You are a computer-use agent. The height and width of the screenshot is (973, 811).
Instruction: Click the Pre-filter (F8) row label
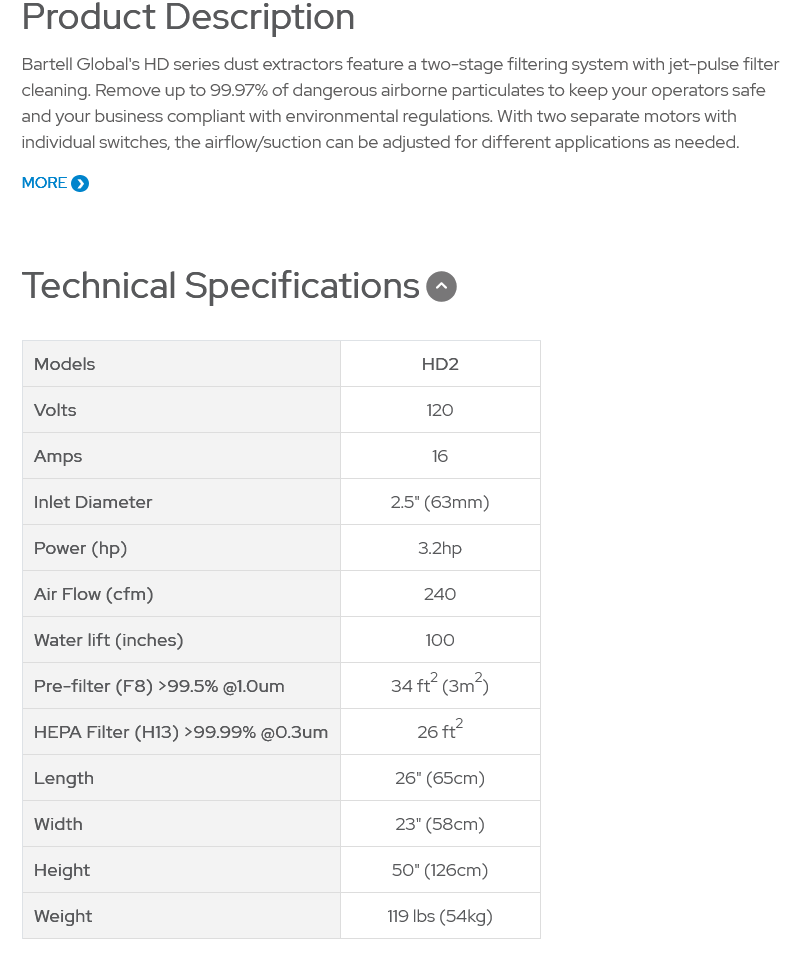159,686
